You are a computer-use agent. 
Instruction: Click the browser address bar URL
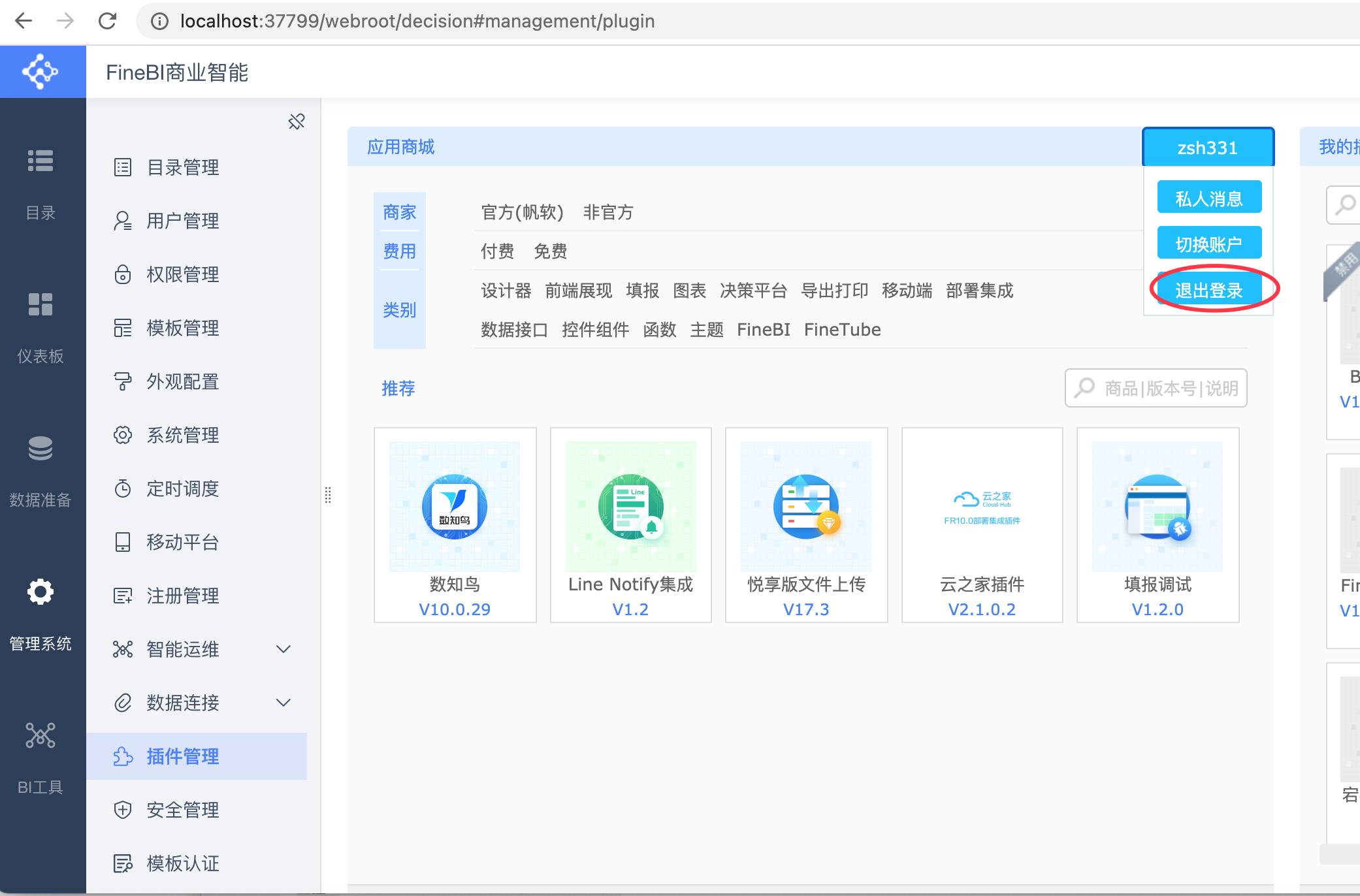[417, 22]
